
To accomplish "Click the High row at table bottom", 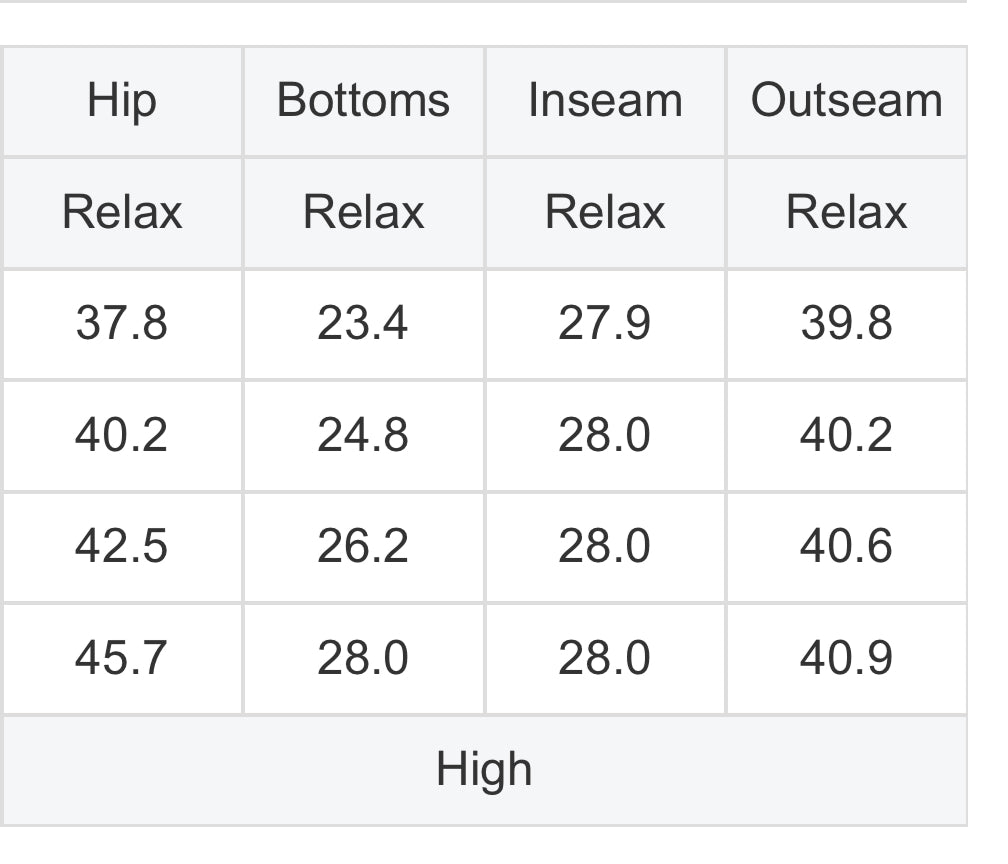I will pos(484,770).
